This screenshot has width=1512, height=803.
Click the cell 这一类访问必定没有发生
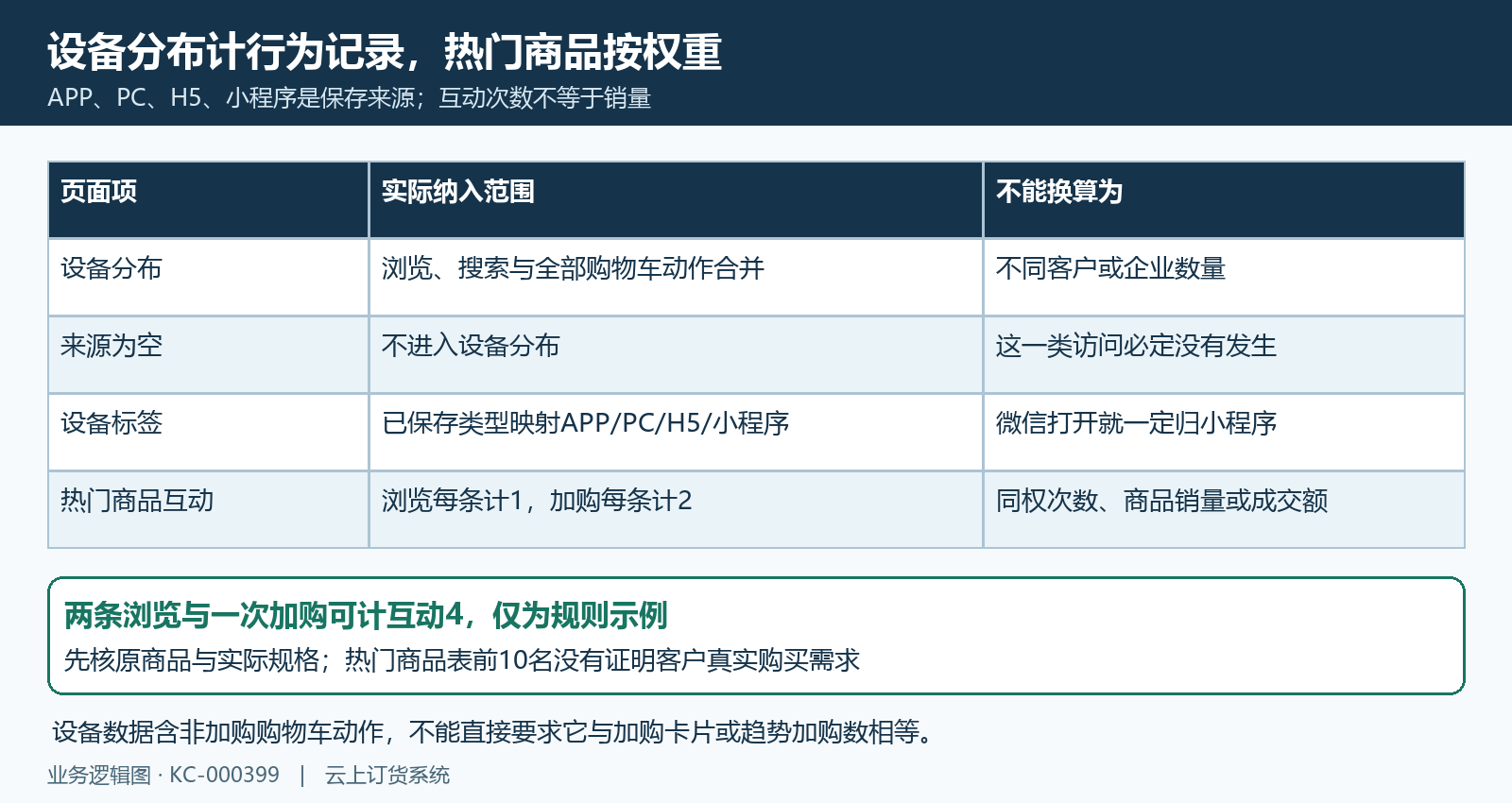(x=1224, y=354)
